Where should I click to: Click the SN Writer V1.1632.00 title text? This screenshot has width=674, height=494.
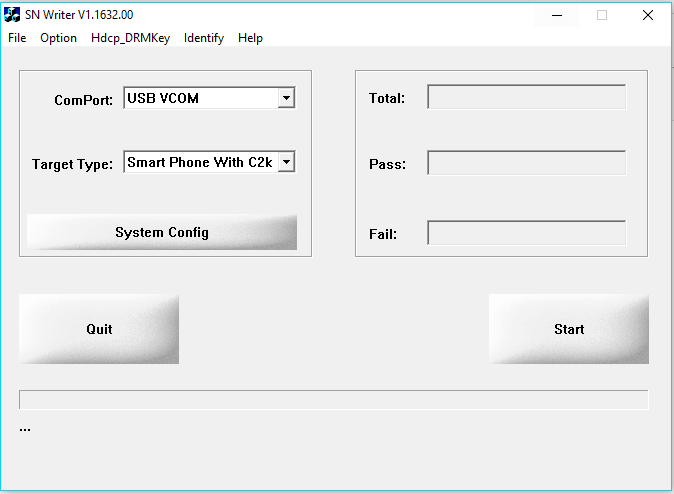(x=79, y=15)
